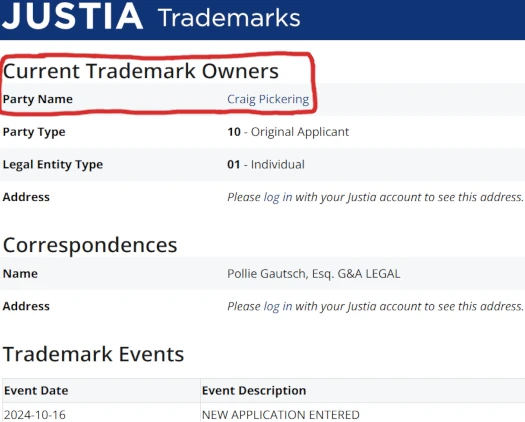Select the Trademark Events section heading
The width and height of the screenshot is (525, 422).
93,354
